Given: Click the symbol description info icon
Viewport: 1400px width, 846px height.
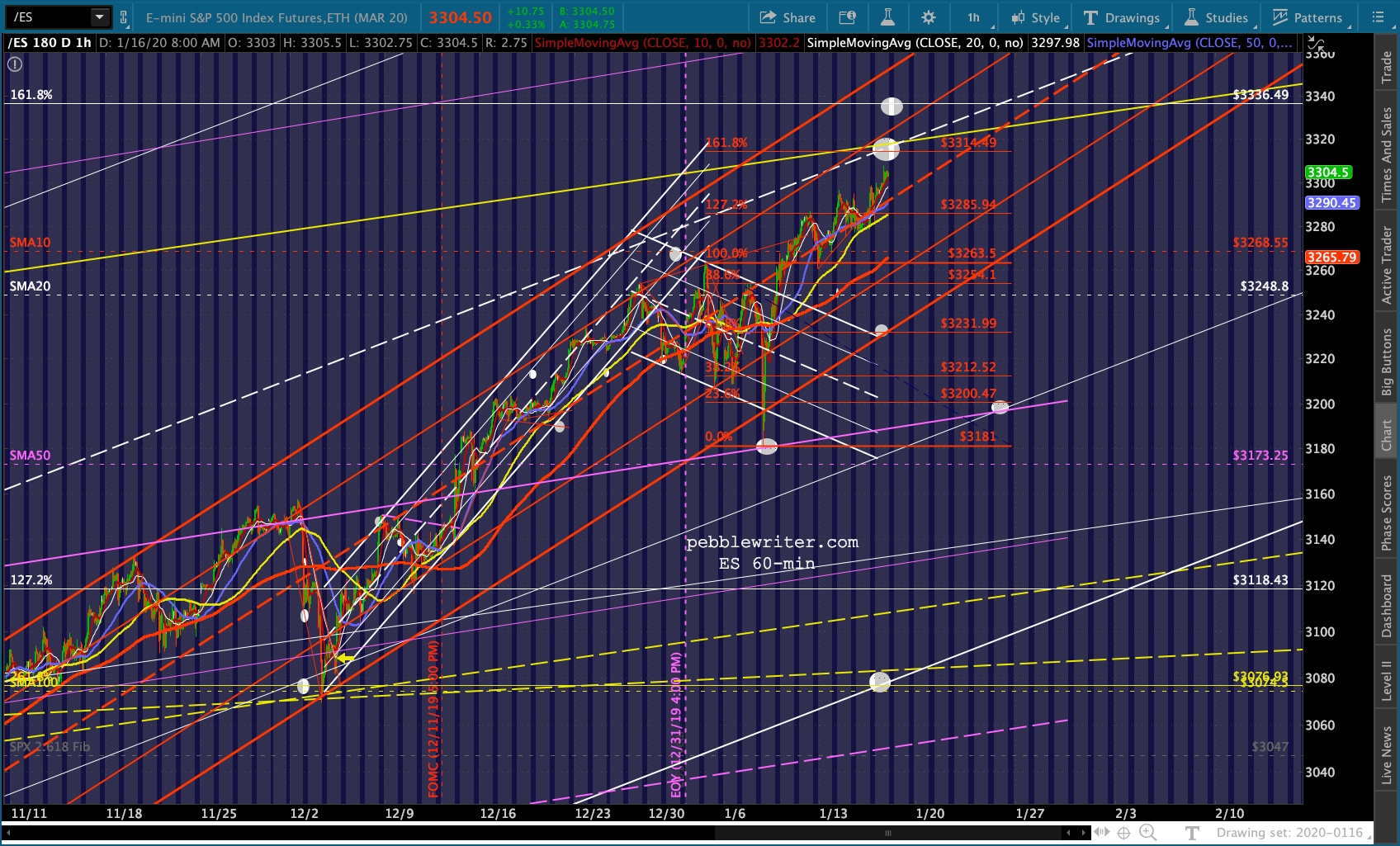Looking at the screenshot, I should (x=848, y=17).
